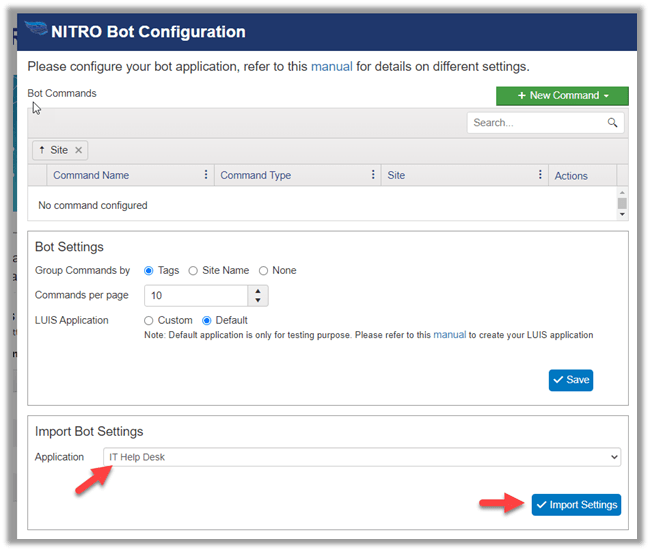
Task: Select Site Name grouping radio button
Action: point(193,271)
